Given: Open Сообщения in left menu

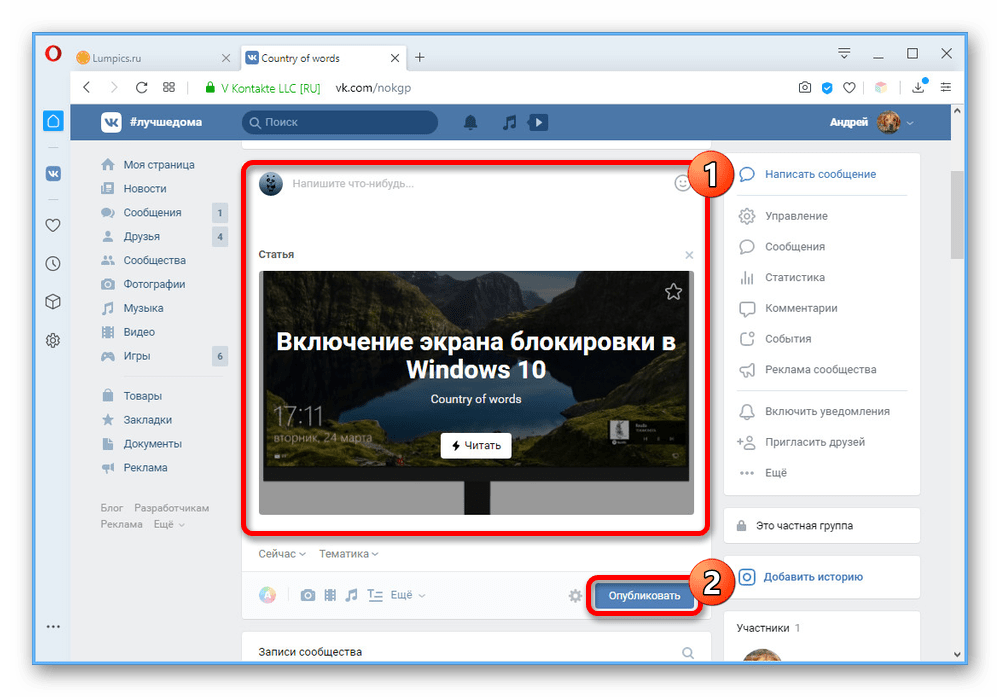Looking at the screenshot, I should coord(152,212).
